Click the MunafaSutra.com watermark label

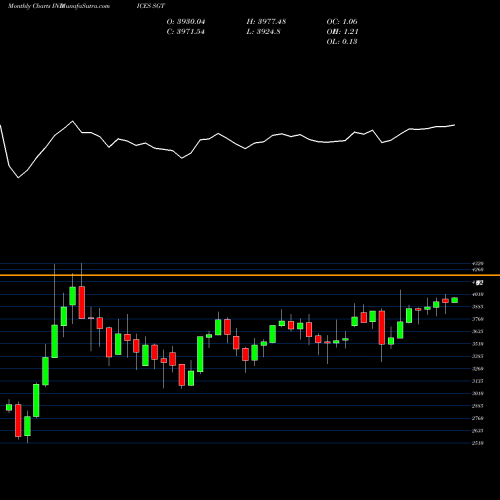pos(85,6)
